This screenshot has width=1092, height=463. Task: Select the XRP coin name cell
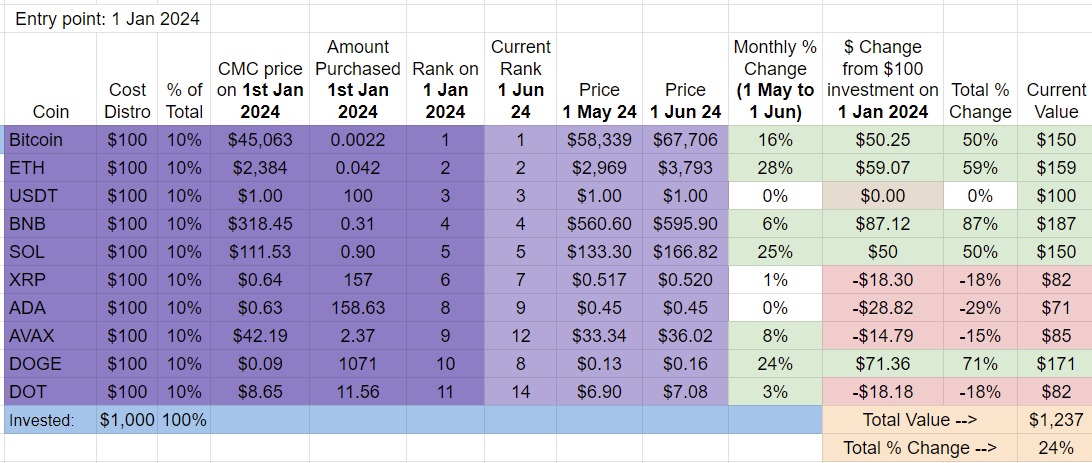click(51, 280)
